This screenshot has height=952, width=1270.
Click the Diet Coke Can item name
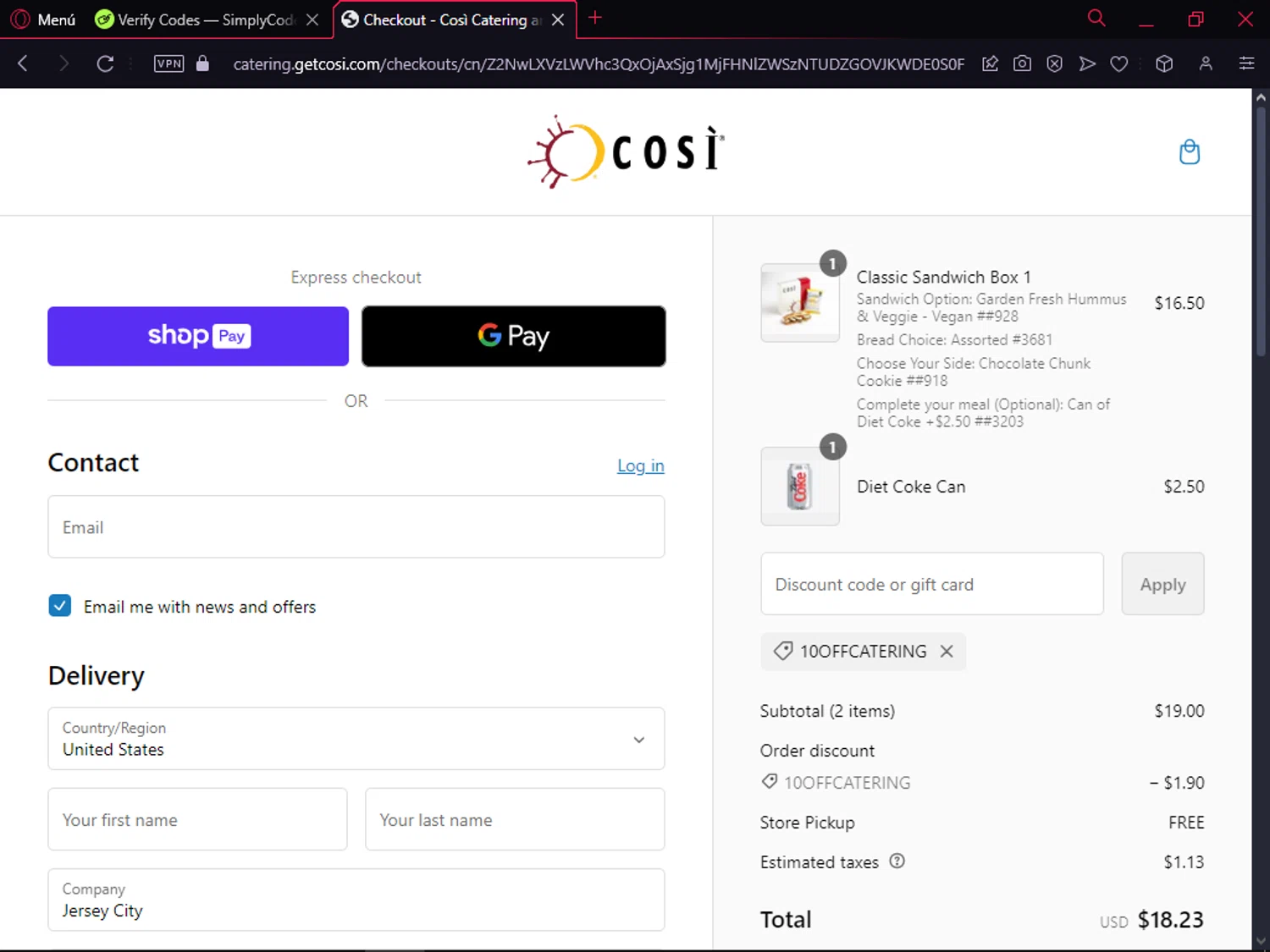911,487
